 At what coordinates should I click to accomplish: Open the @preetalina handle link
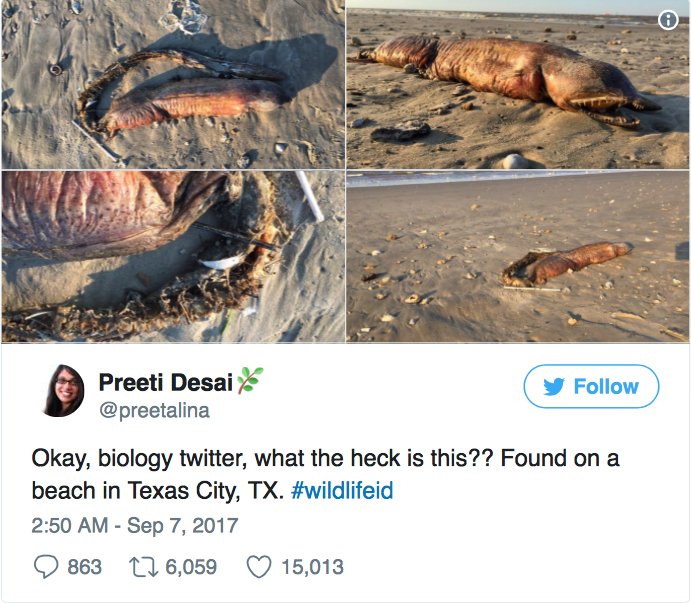pos(153,410)
